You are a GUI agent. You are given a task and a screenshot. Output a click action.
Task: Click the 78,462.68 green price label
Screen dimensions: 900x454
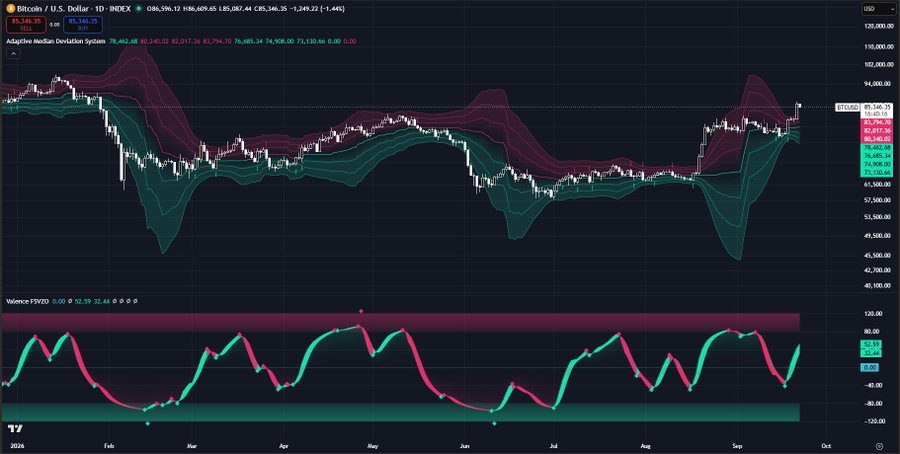877,148
